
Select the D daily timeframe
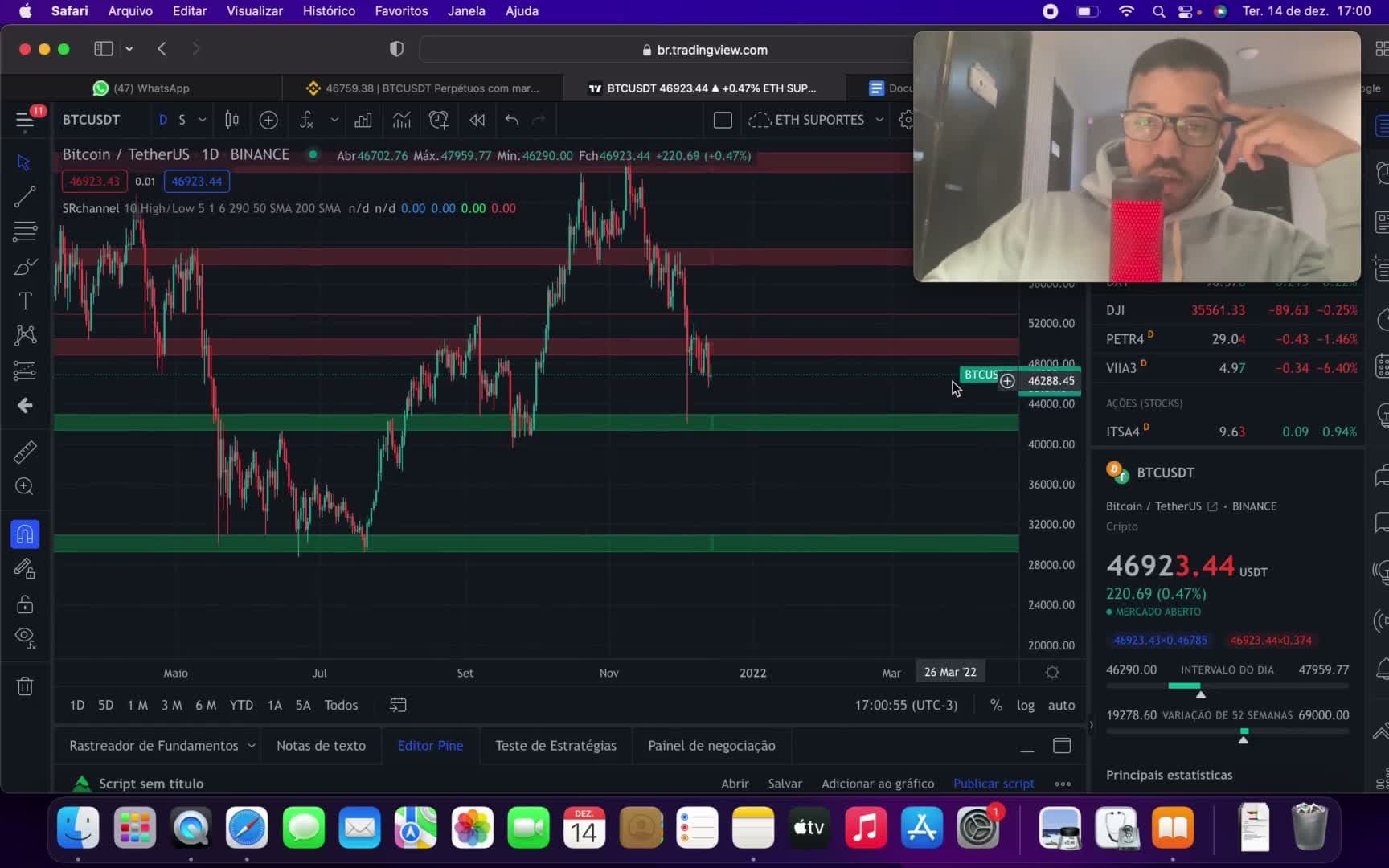(163, 120)
